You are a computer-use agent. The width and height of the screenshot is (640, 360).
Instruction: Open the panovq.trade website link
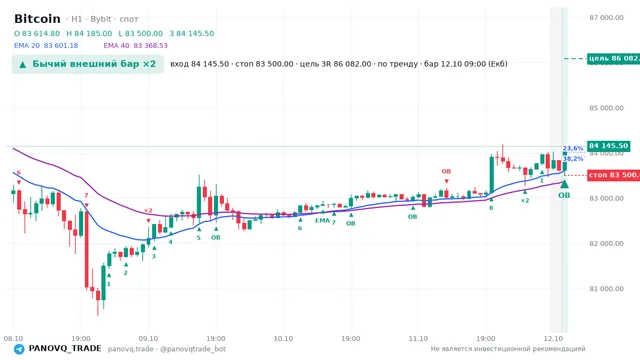131,349
